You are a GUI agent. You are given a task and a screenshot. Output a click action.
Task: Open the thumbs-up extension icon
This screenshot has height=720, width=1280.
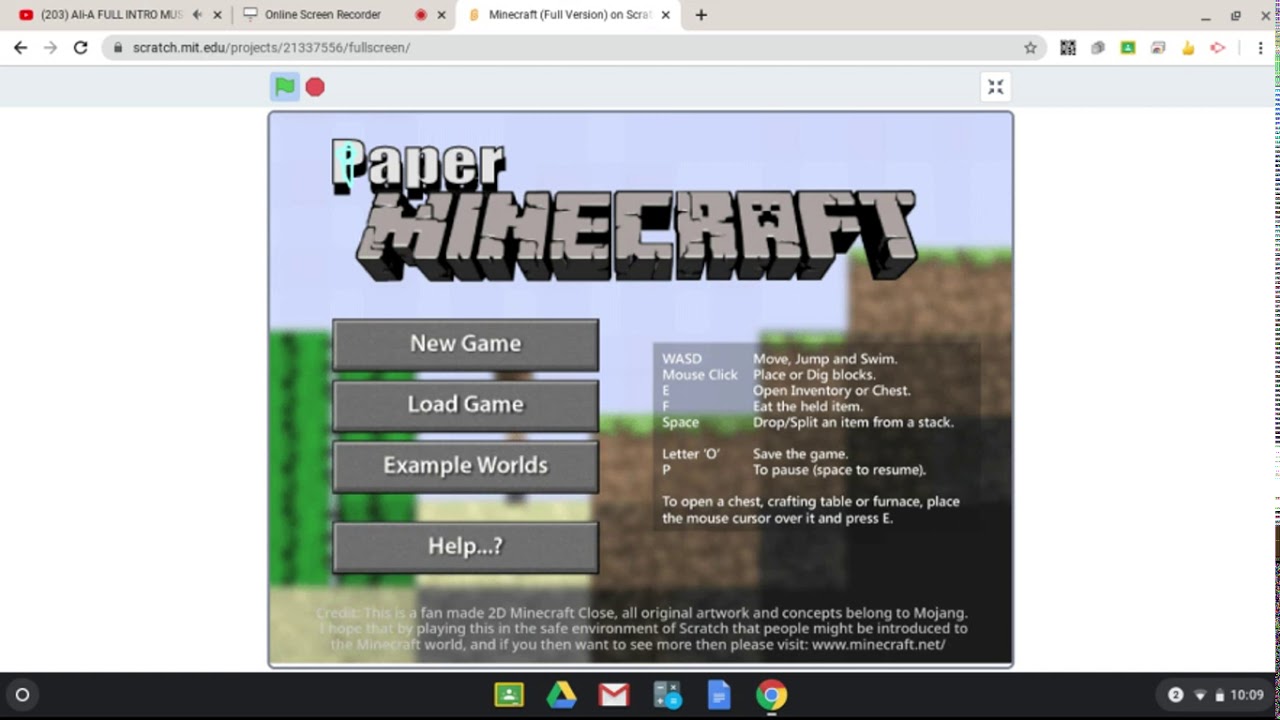point(1188,47)
